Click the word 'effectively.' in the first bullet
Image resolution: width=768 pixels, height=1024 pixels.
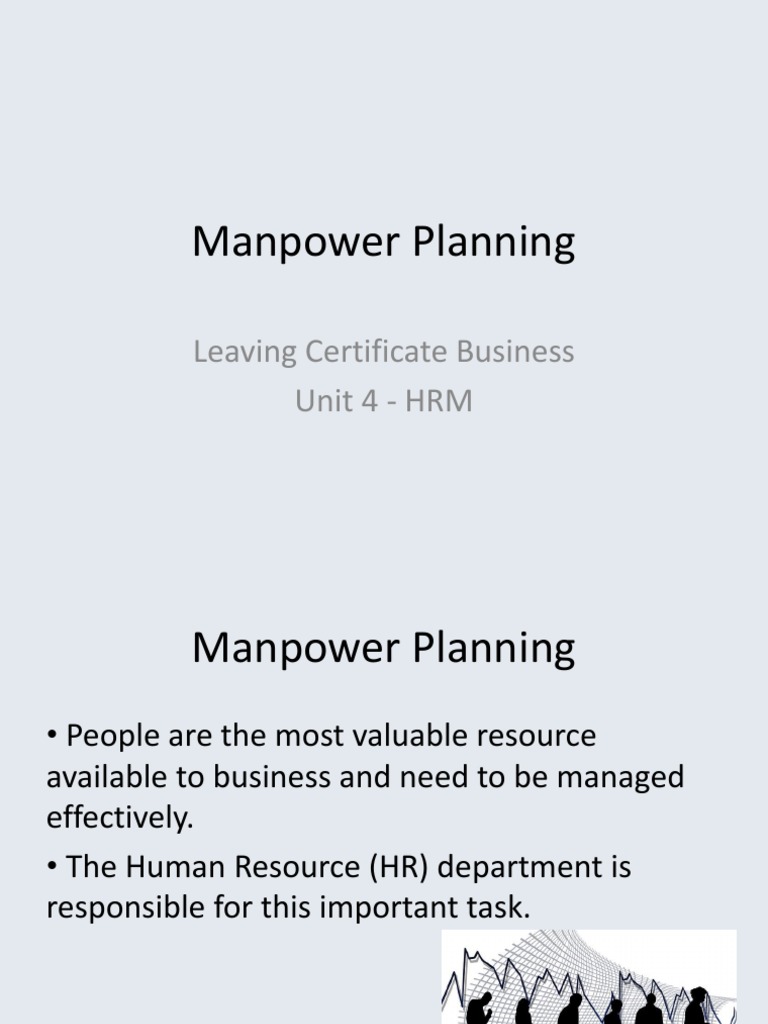pos(118,818)
